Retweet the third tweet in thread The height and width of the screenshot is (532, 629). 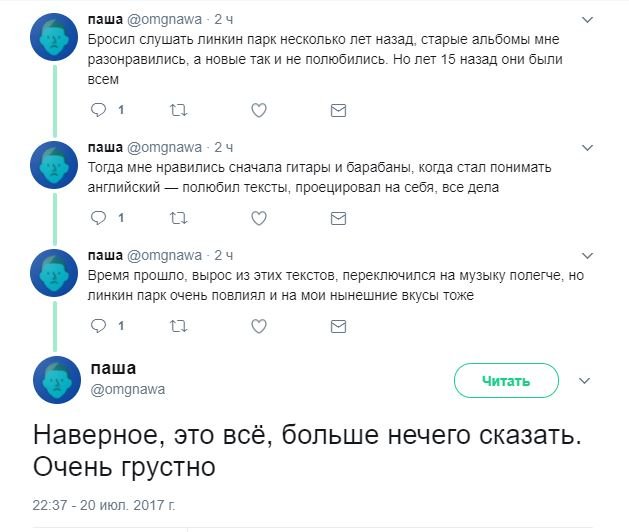tap(179, 326)
